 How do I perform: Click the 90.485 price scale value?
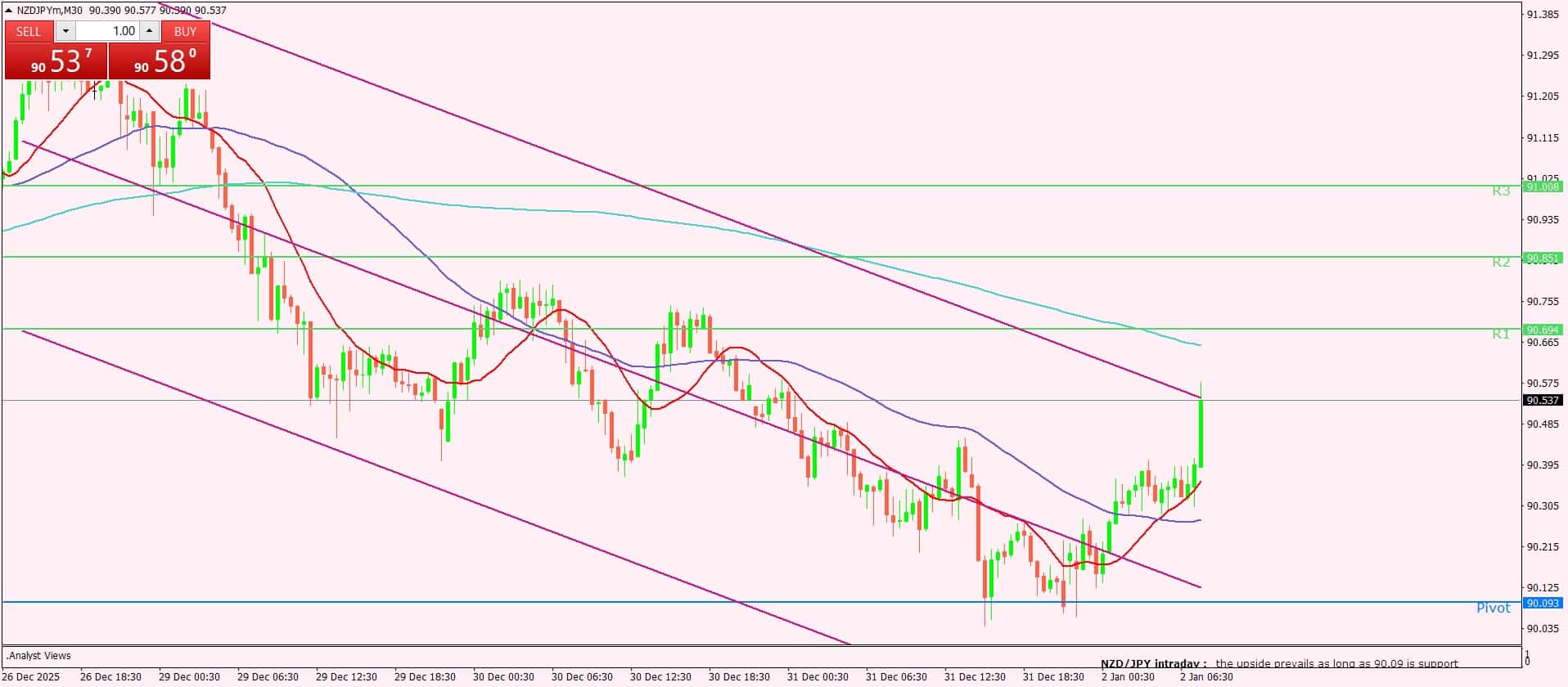[x=1543, y=424]
